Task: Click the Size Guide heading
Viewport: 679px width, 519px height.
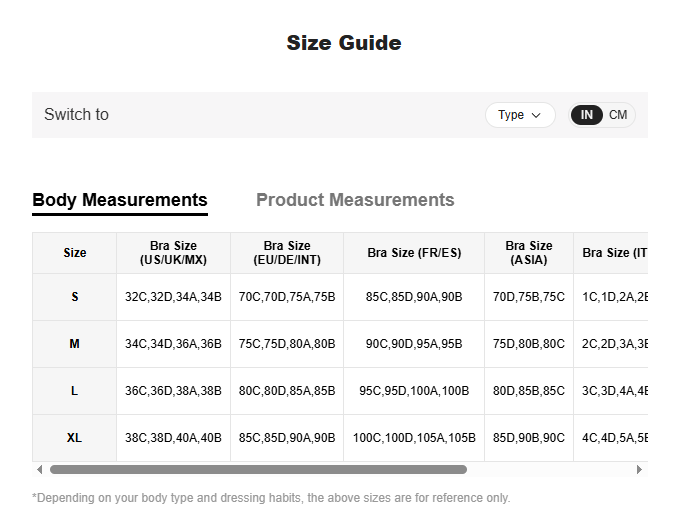Action: (344, 43)
